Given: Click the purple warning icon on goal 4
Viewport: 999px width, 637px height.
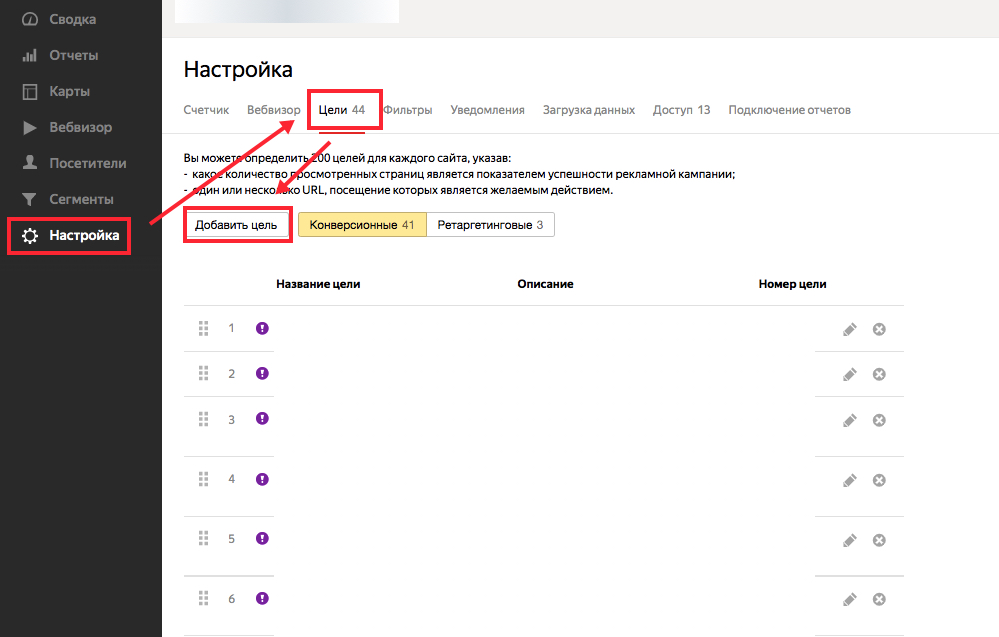Looking at the screenshot, I should (x=261, y=479).
